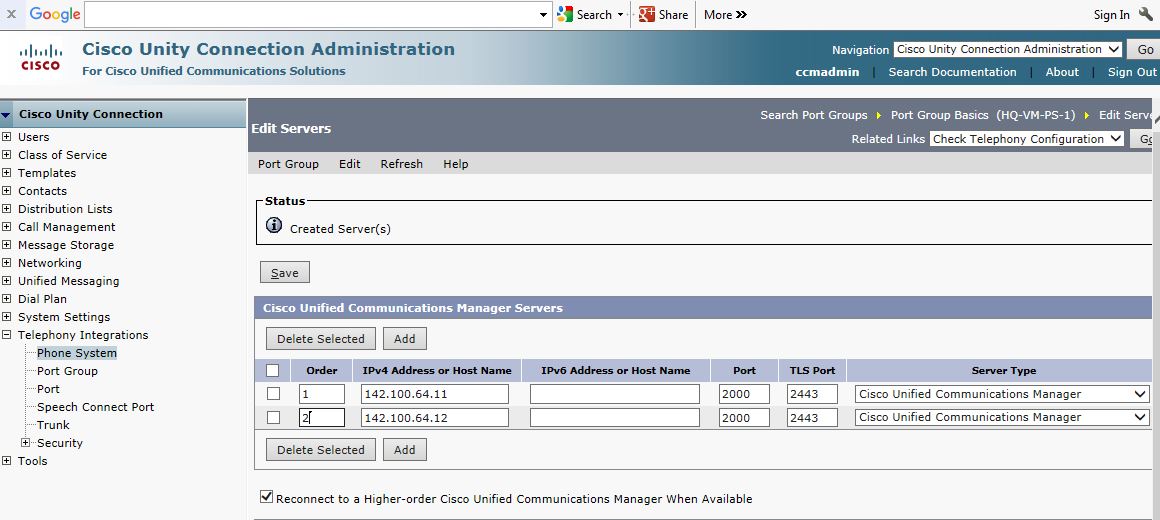Open the Port Group menu

288,164
